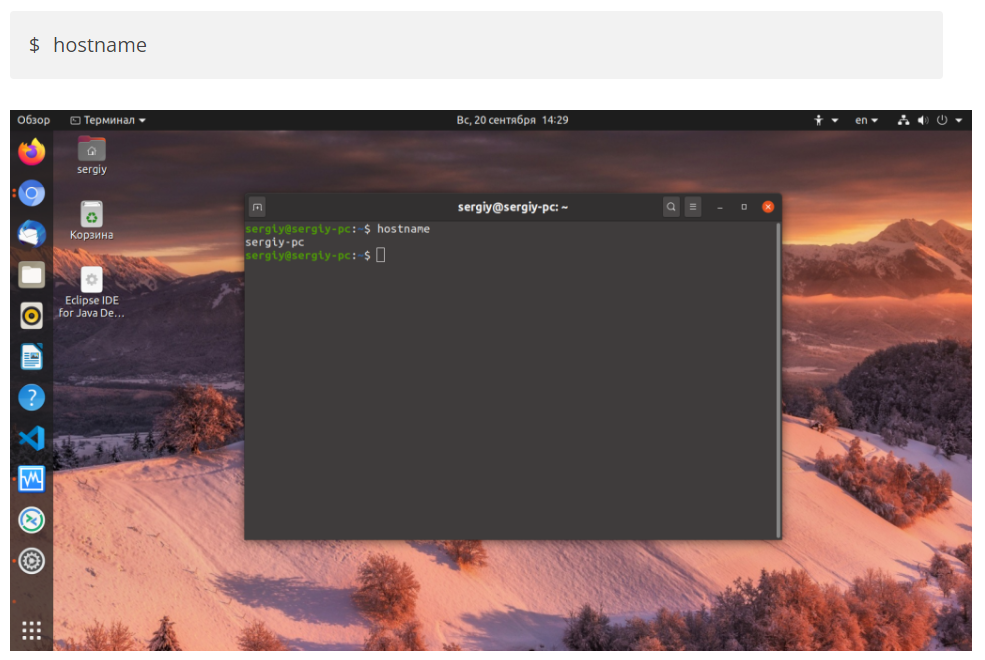Expand the accessibility menu in top bar
985x660 pixels.
click(x=825, y=120)
